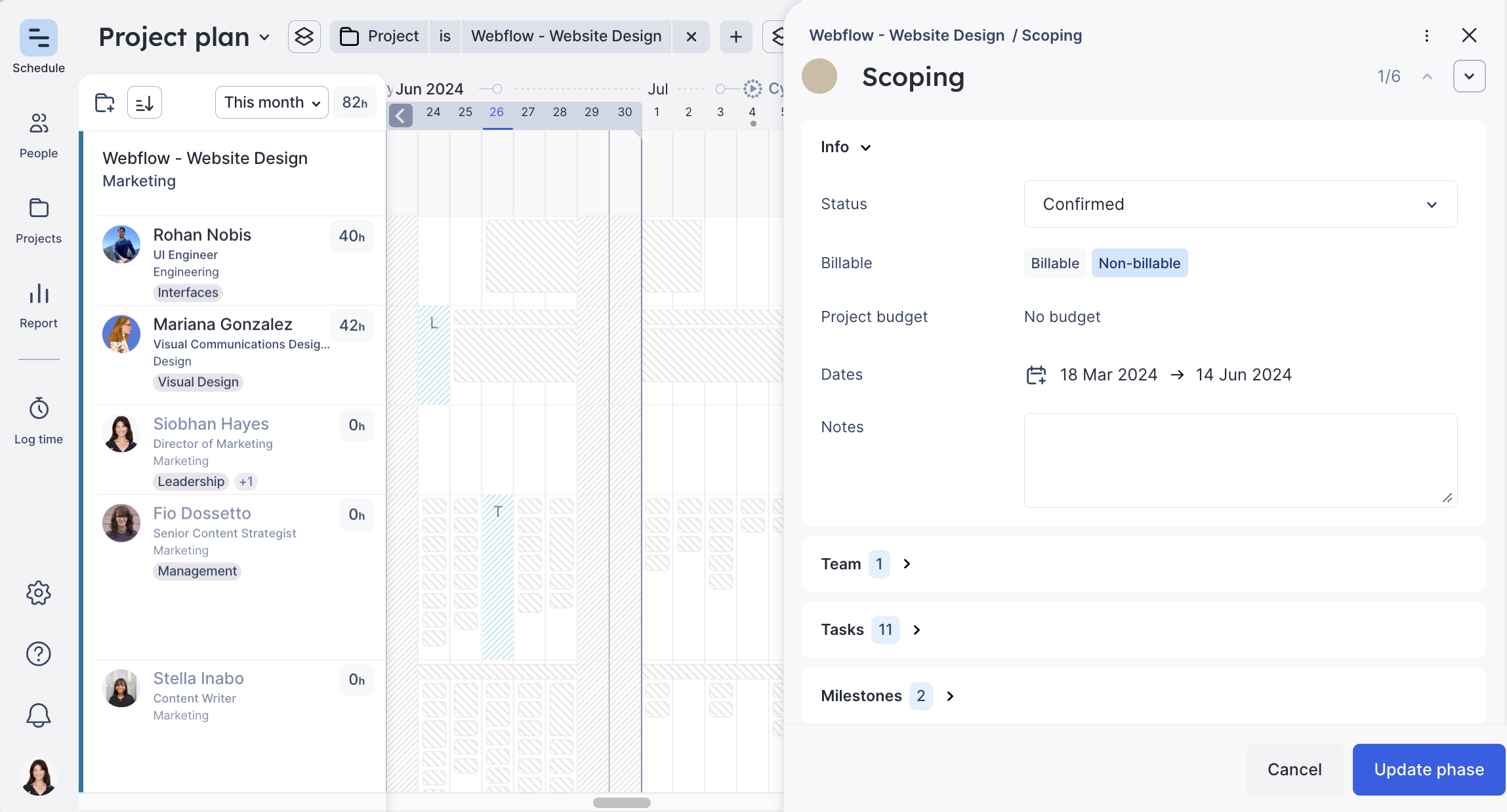Expand the Tasks section showing 11 tasks
This screenshot has height=812, width=1507.
click(917, 630)
